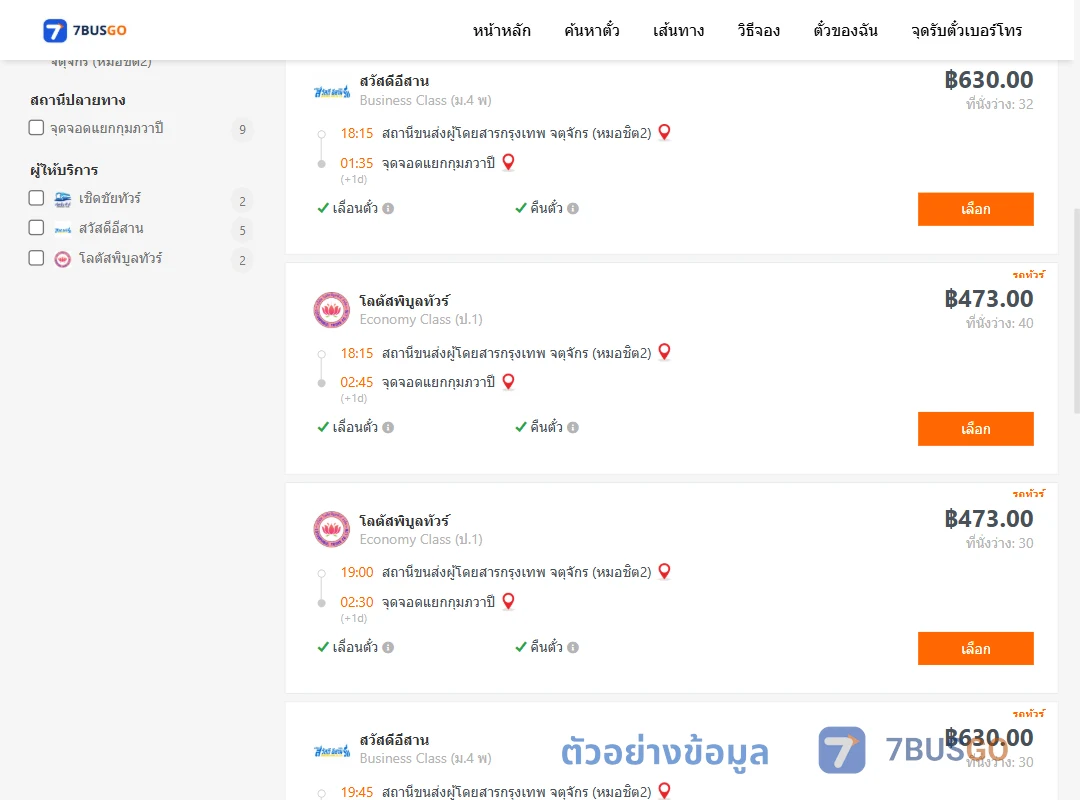Open the 7BUSGO logo home link
The width and height of the screenshot is (1080, 800).
pyautogui.click(x=85, y=30)
